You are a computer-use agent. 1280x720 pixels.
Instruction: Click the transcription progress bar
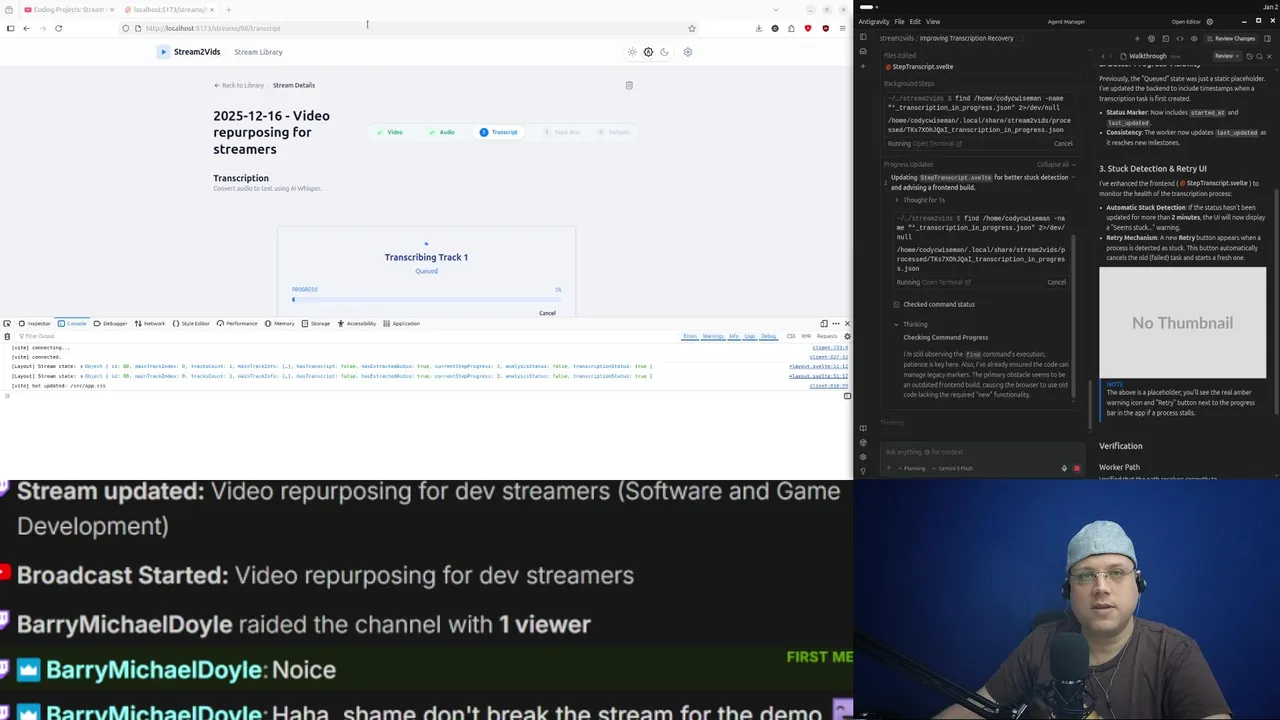point(427,299)
